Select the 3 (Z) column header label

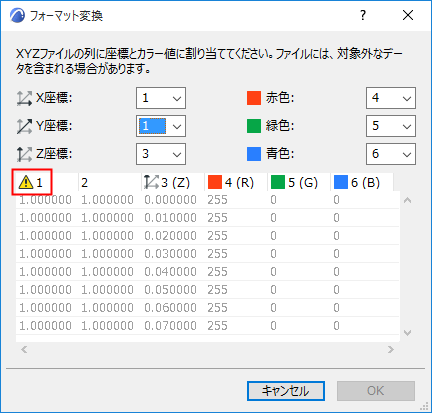point(176,183)
